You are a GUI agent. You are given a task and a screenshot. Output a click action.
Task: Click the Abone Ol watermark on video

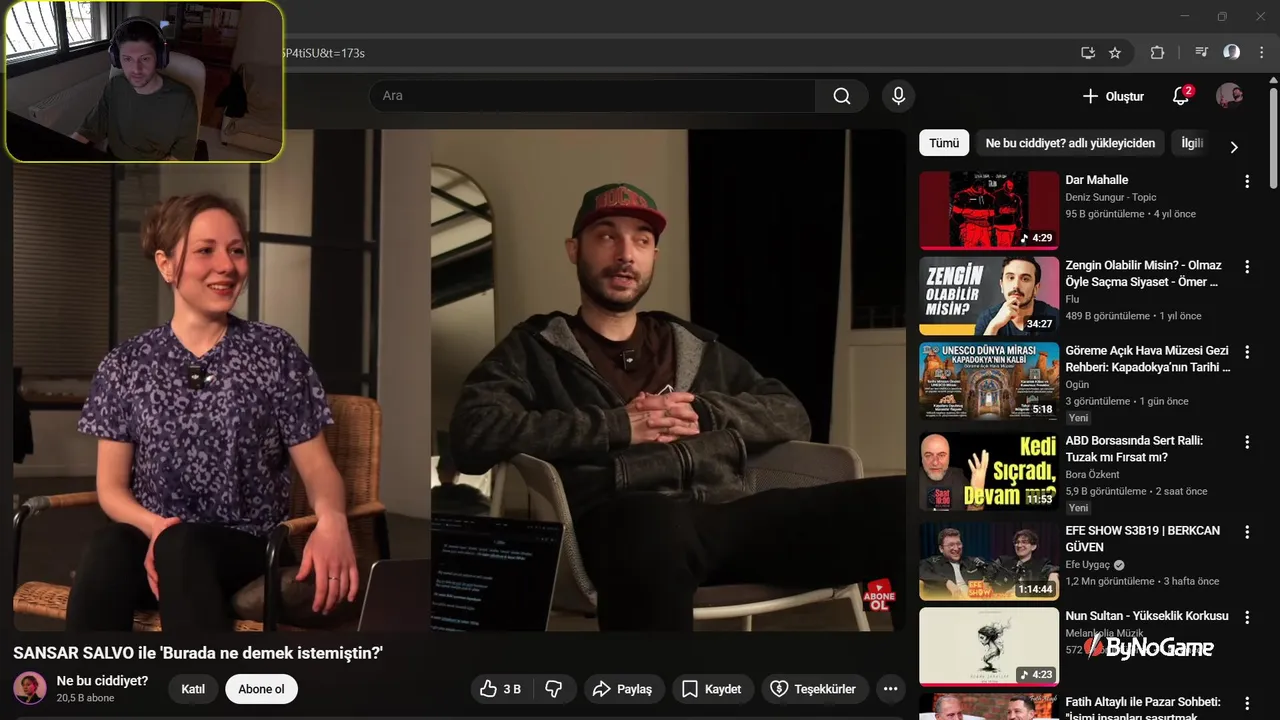click(x=879, y=596)
